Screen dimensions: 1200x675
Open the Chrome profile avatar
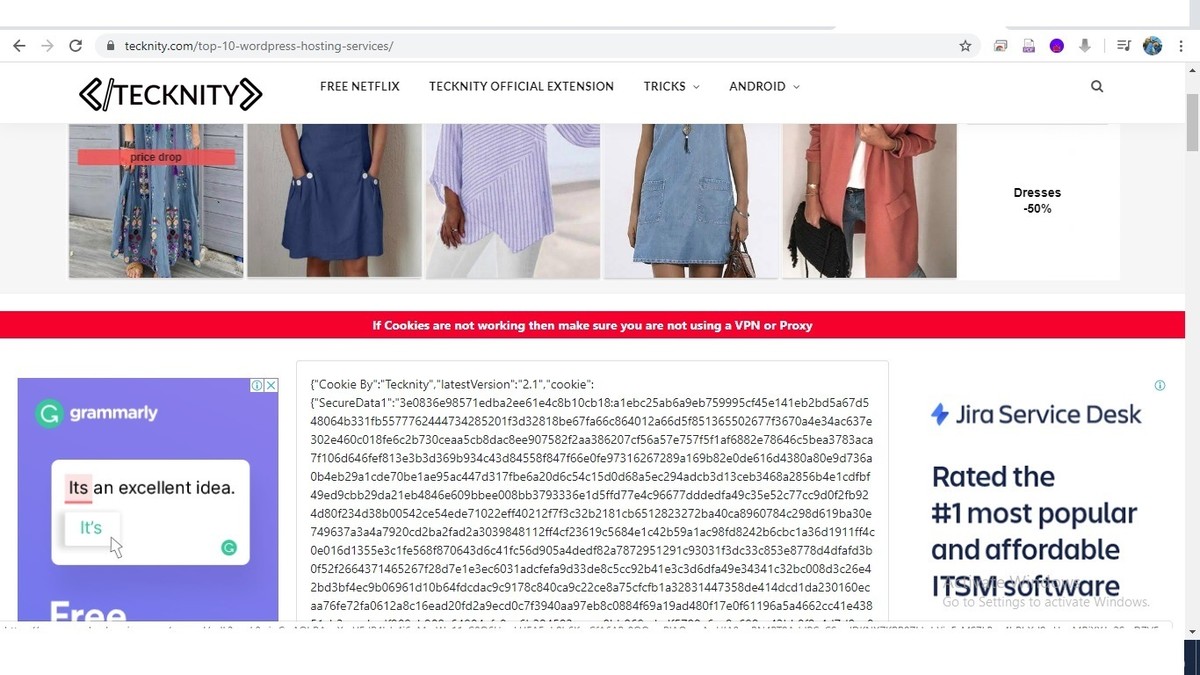pyautogui.click(x=1152, y=46)
